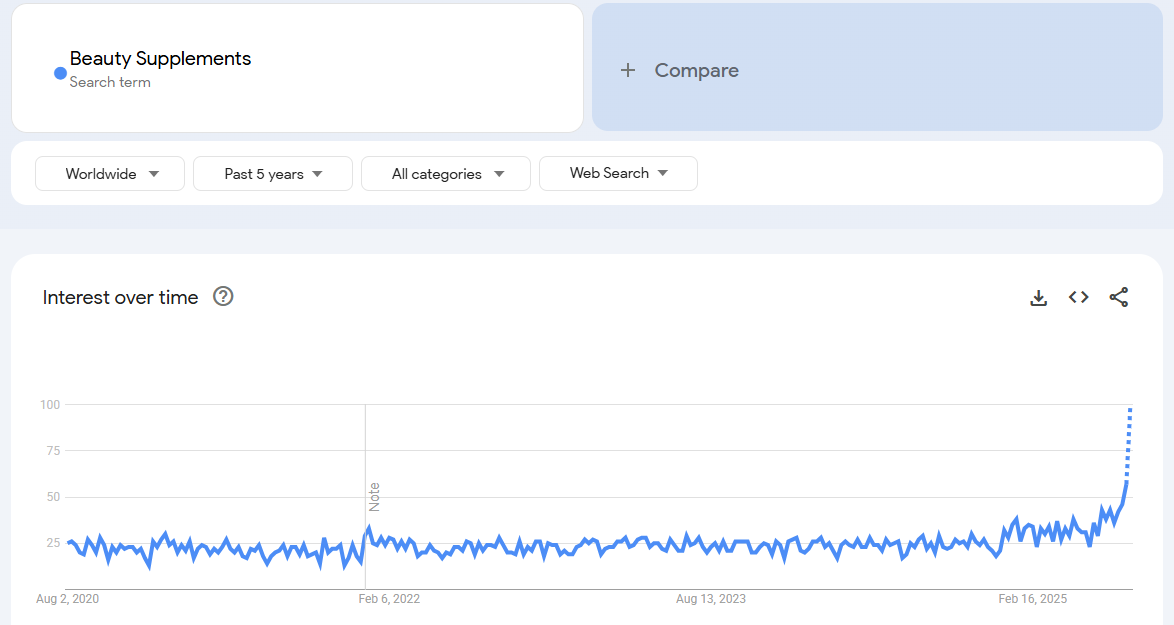Click the Feb 6, 2022 axis label
Viewport: 1174px width, 625px height.
point(389,599)
